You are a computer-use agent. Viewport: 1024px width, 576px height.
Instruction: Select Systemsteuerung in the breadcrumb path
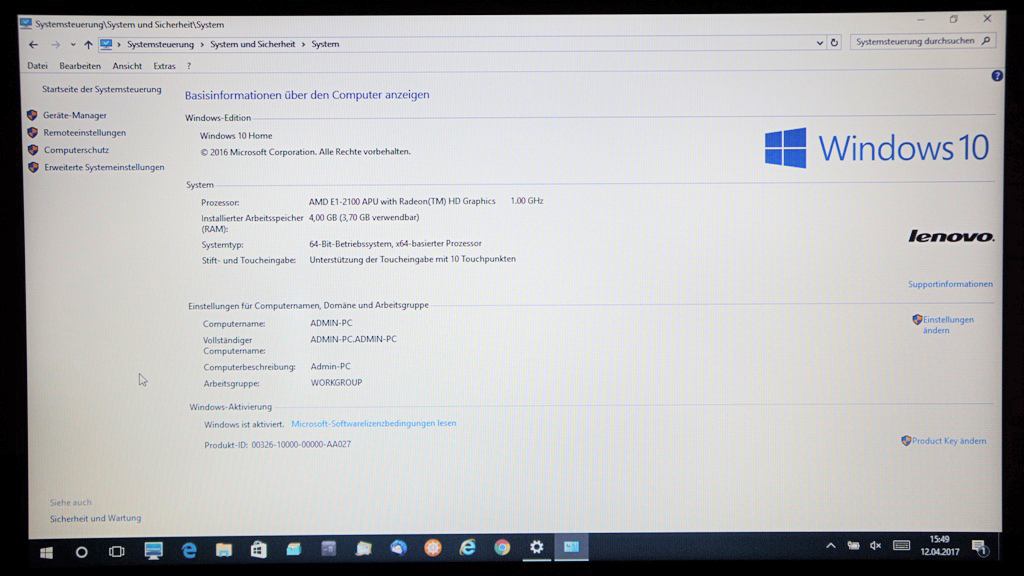click(x=160, y=44)
